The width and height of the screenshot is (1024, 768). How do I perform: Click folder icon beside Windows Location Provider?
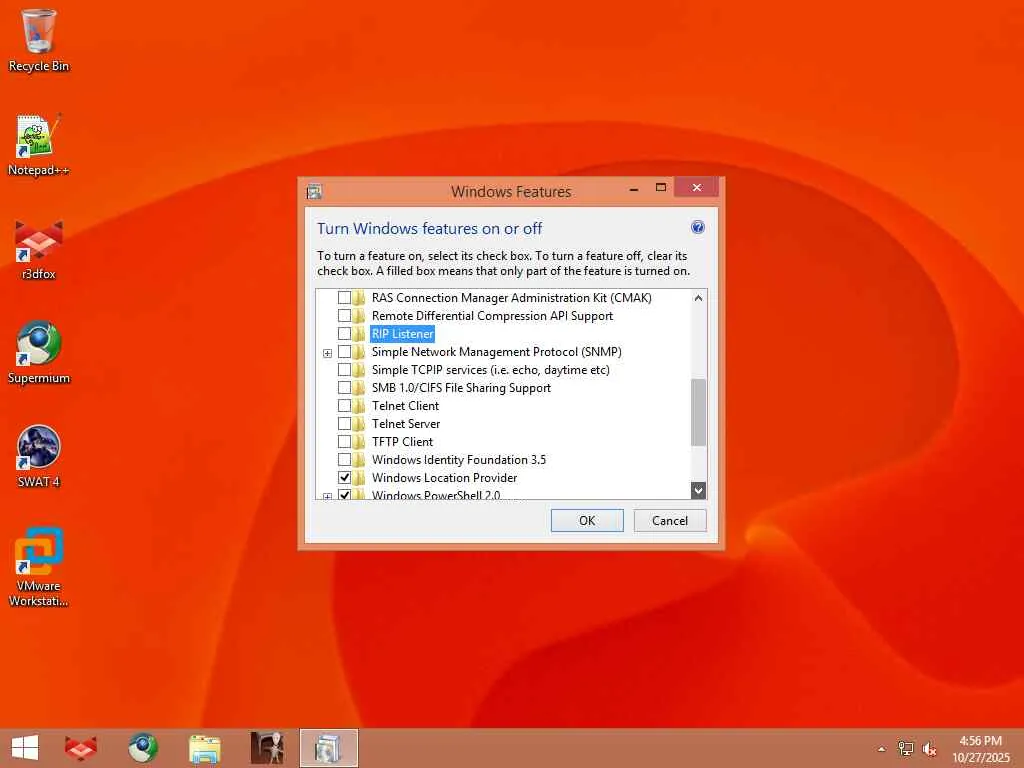pyautogui.click(x=359, y=477)
